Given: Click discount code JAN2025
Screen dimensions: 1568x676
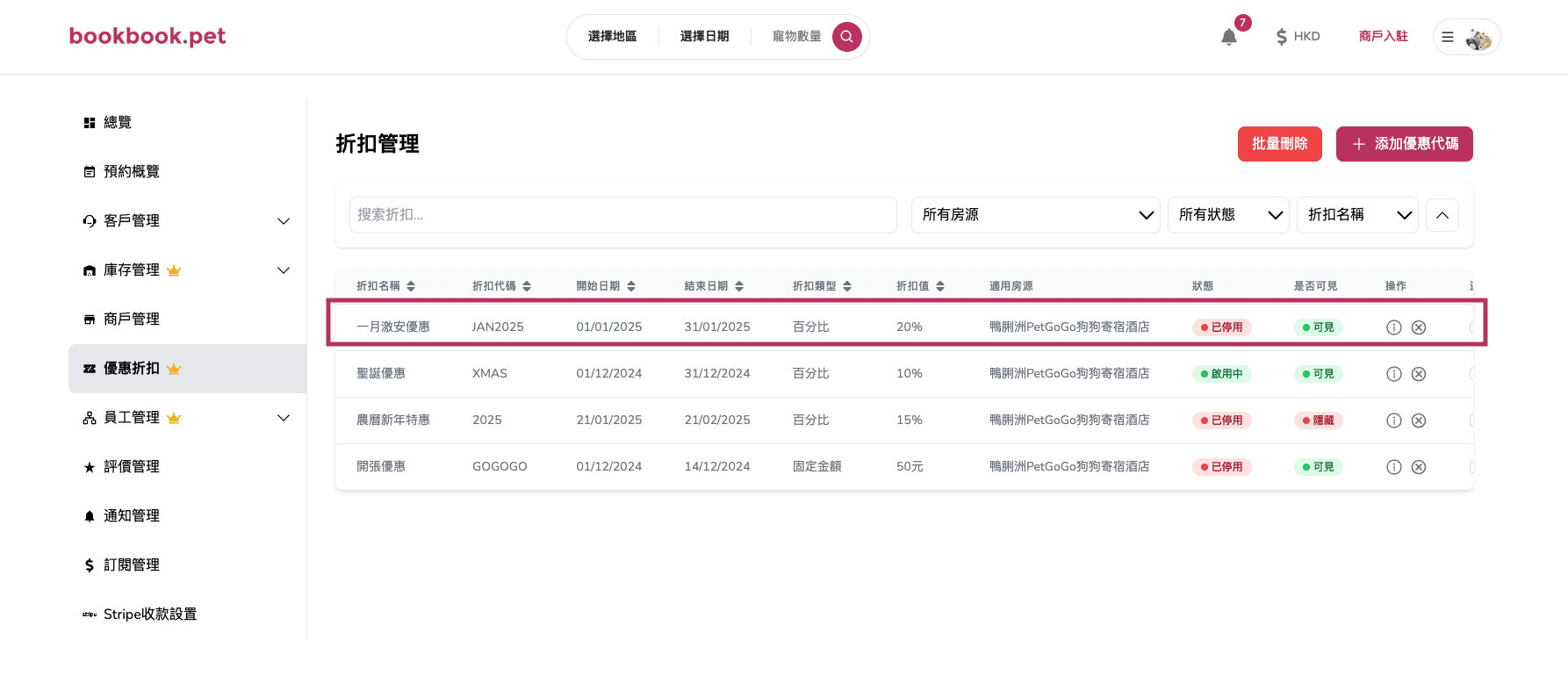Looking at the screenshot, I should [x=498, y=327].
